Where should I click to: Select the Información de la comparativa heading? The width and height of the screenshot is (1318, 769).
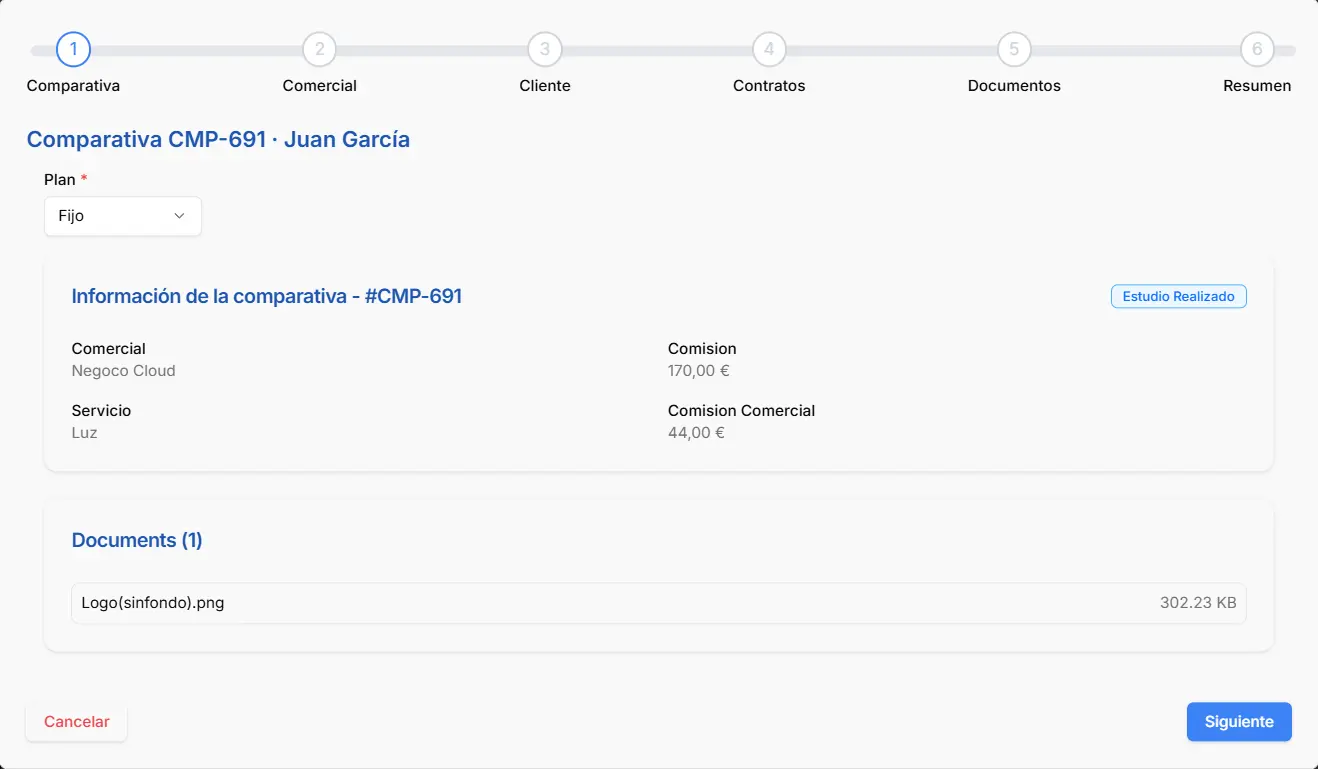pos(266,296)
